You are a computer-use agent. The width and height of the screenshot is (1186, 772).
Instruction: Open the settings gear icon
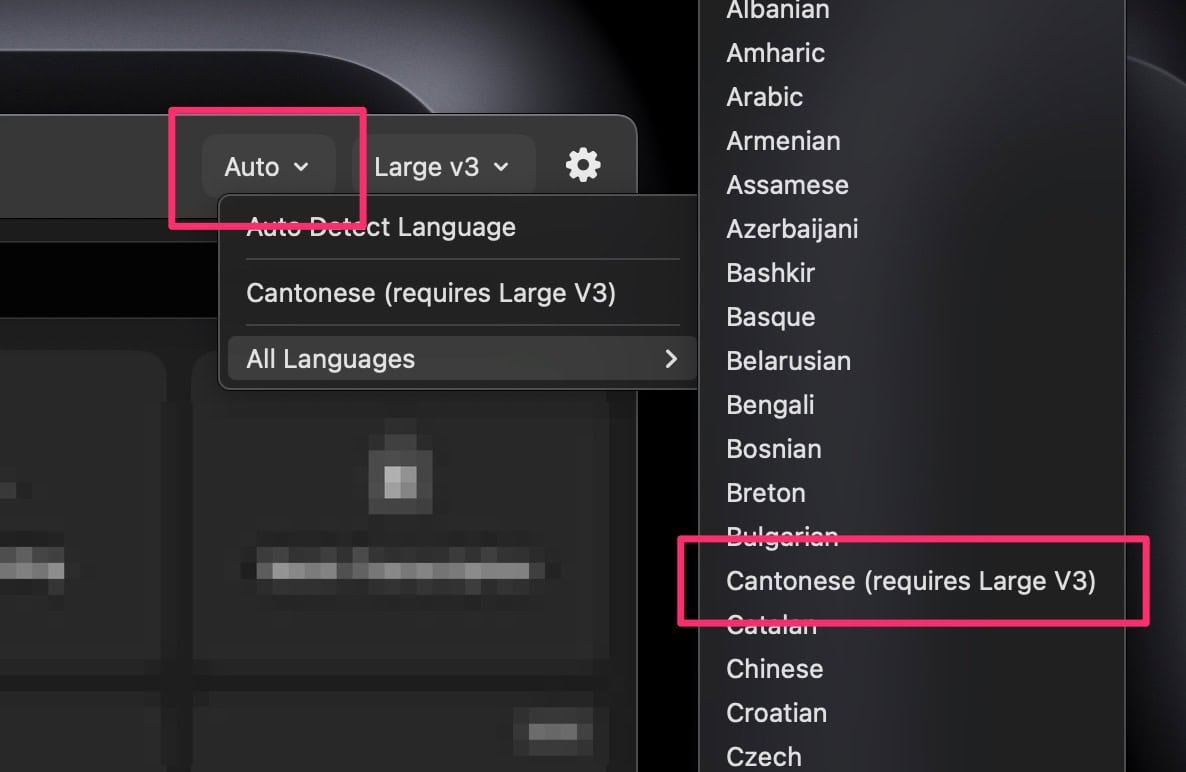[x=583, y=165]
